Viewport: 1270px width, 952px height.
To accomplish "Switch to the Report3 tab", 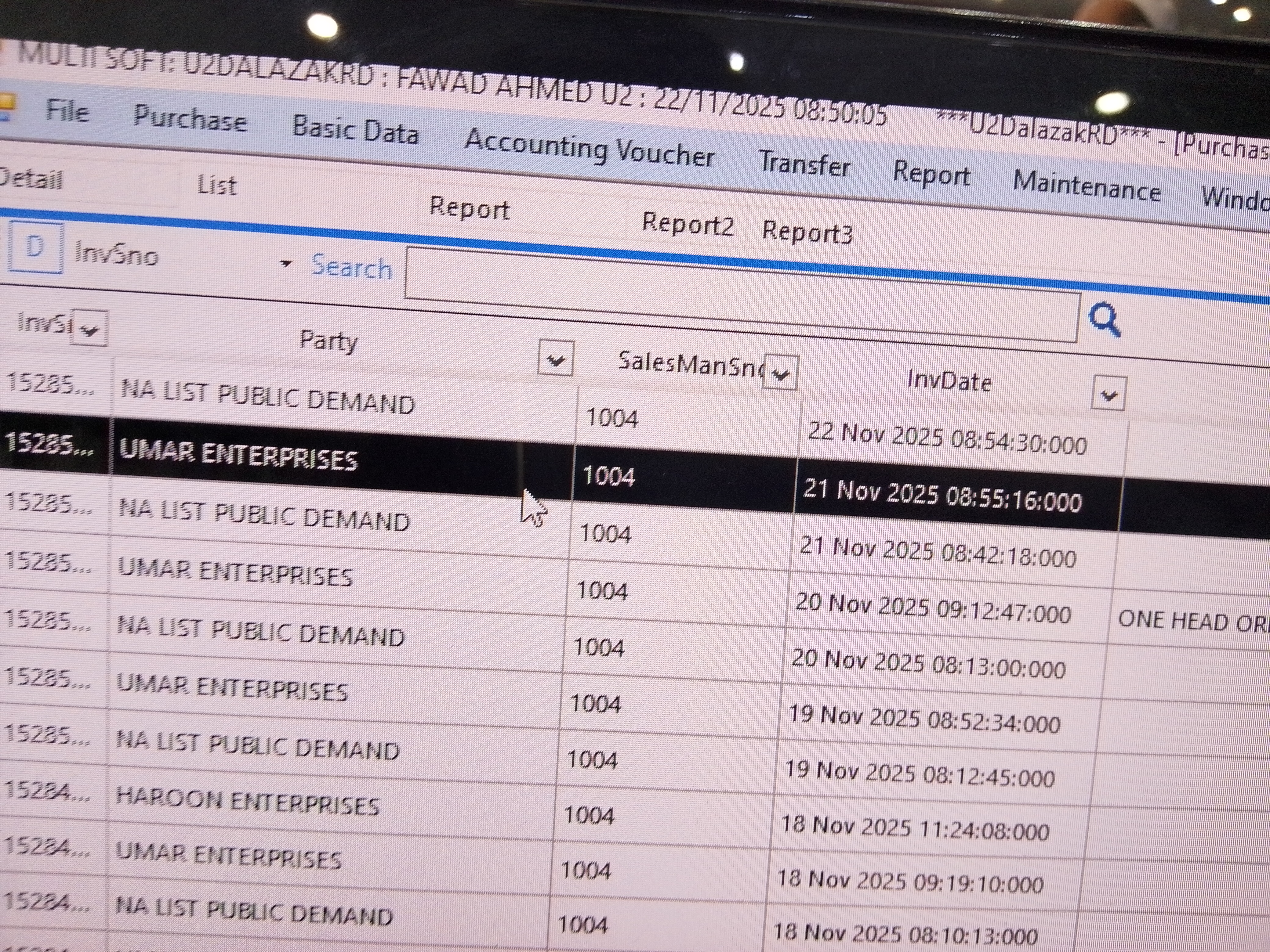I will (x=807, y=233).
